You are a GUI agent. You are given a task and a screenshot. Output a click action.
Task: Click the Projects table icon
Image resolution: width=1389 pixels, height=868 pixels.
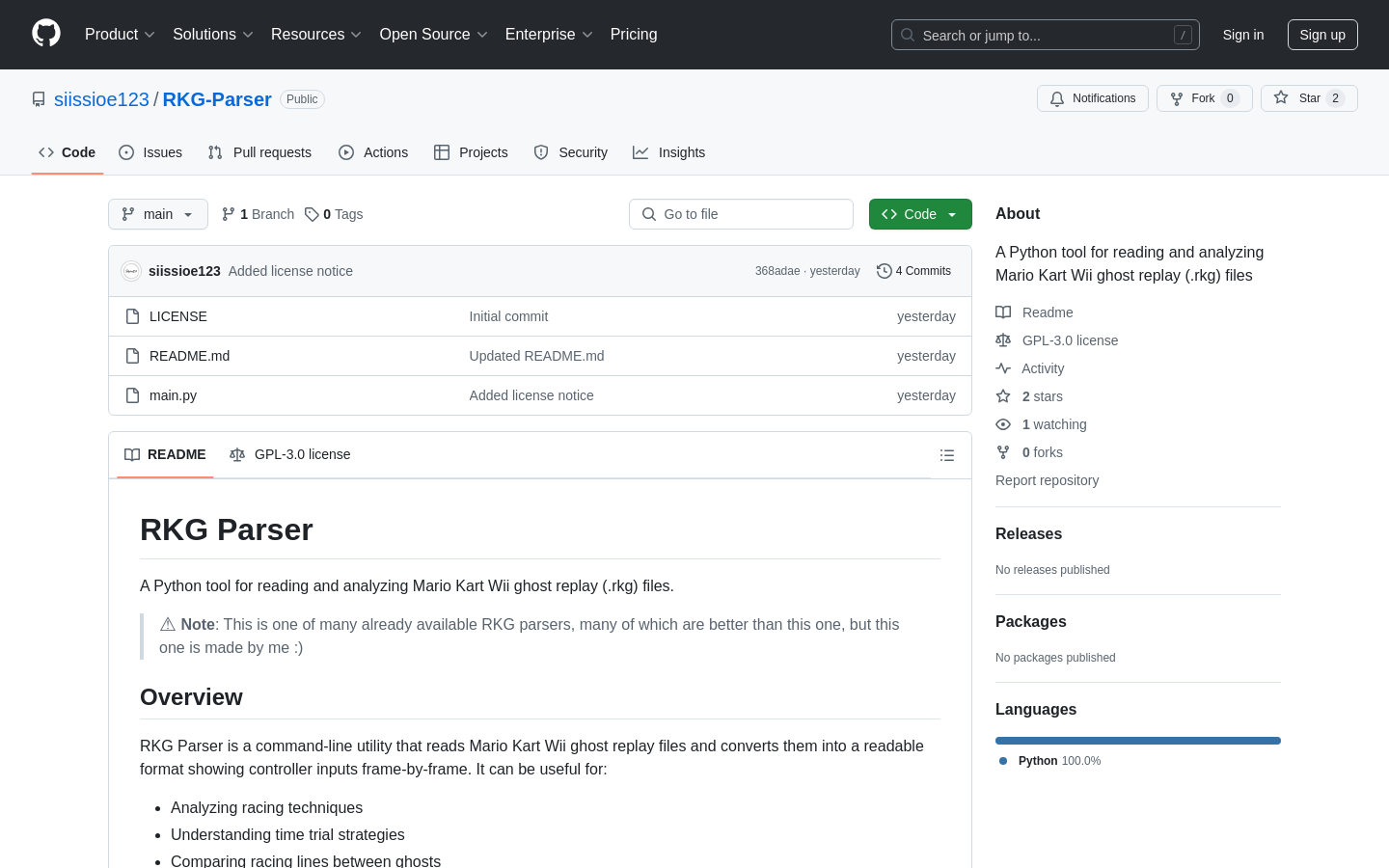(x=442, y=152)
